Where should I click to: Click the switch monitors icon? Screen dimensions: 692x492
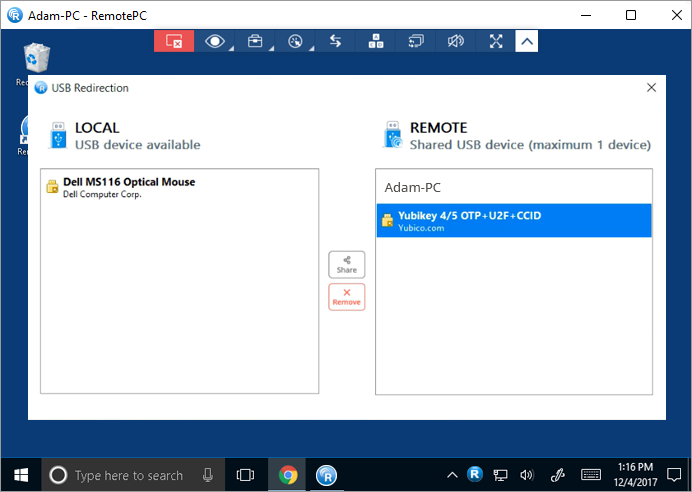[x=416, y=41]
